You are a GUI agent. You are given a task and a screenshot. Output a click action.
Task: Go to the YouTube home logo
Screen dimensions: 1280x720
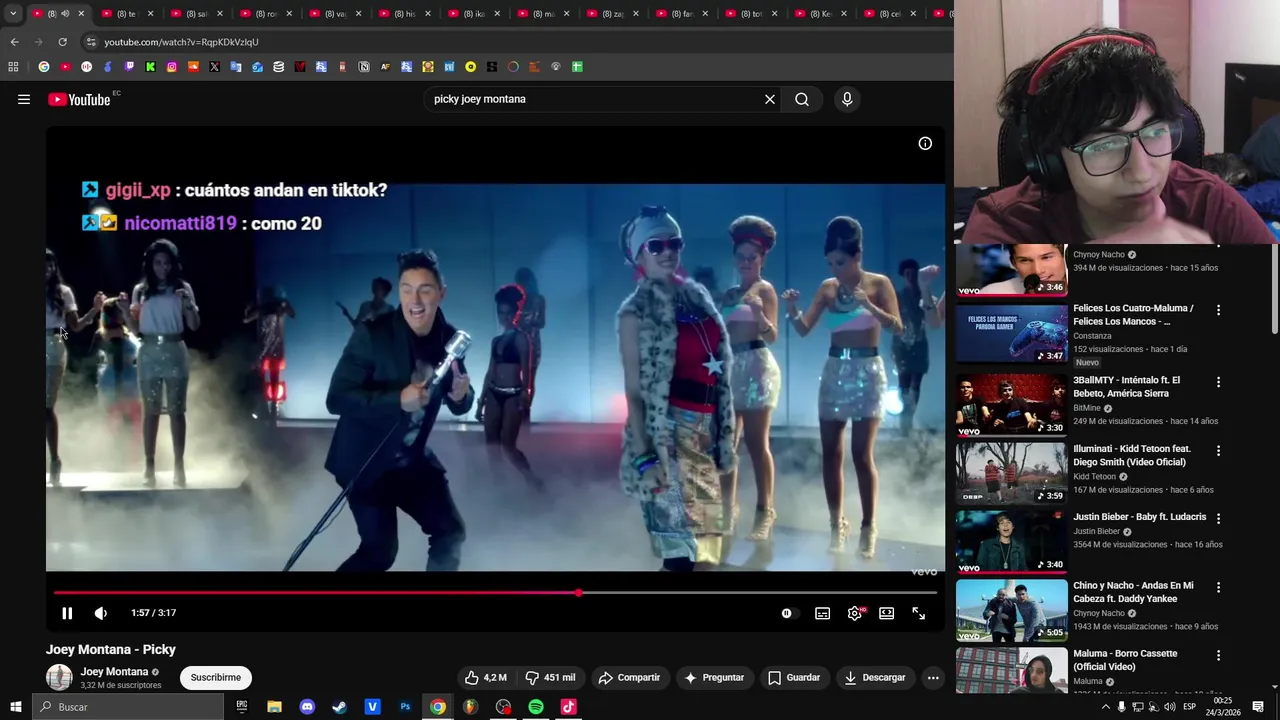click(x=79, y=99)
